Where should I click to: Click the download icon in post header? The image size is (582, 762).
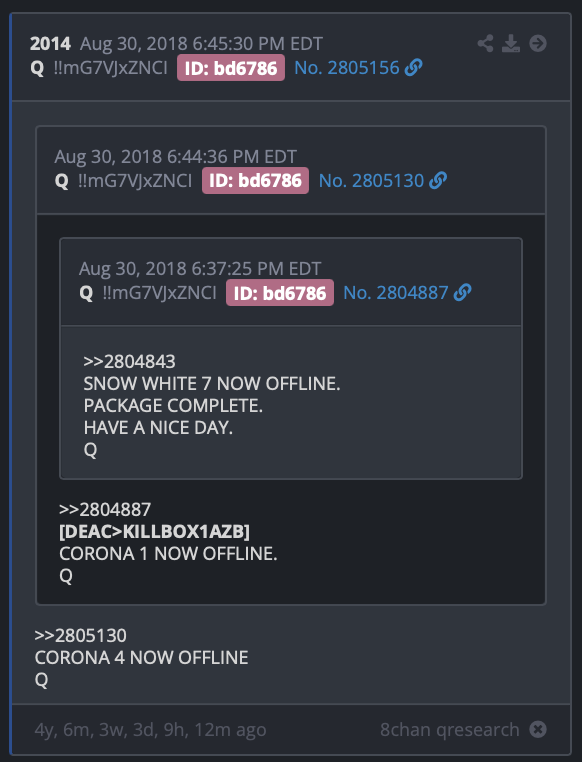click(511, 43)
